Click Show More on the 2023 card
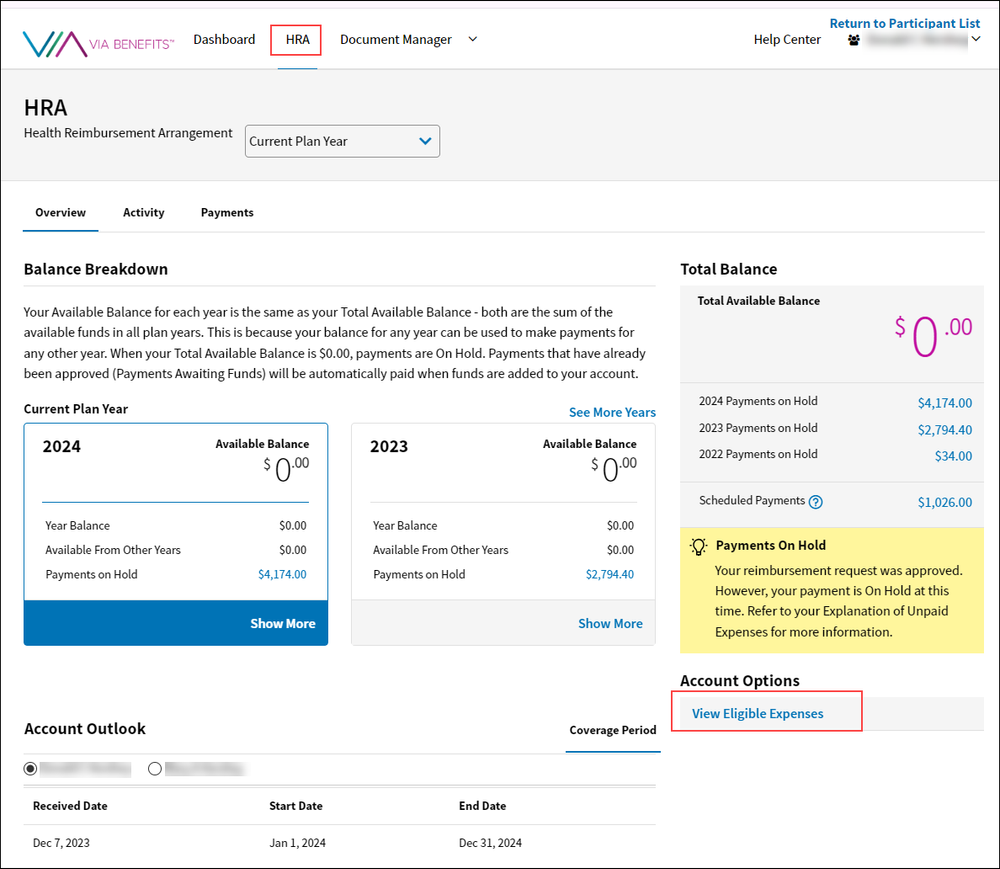Image resolution: width=1000 pixels, height=869 pixels. point(610,622)
